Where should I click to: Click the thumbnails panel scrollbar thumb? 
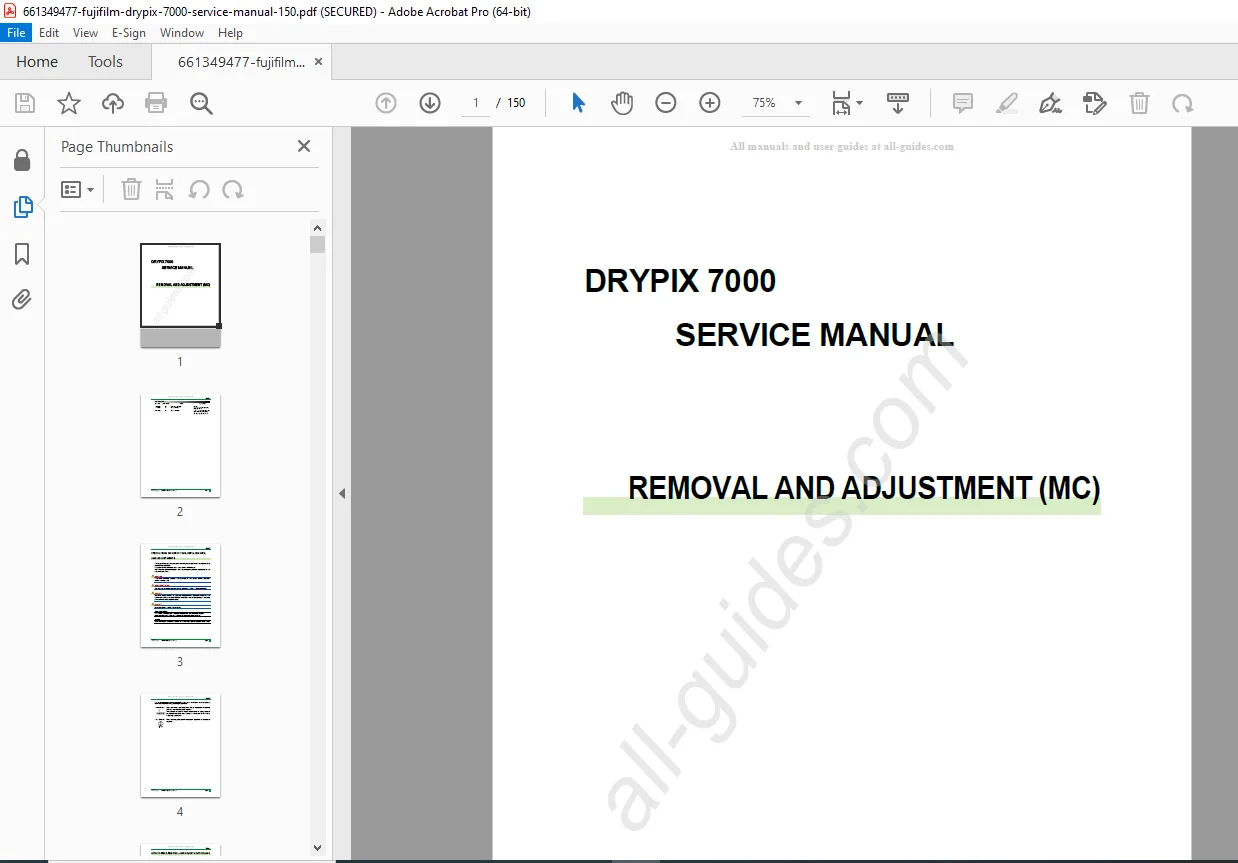(x=318, y=245)
